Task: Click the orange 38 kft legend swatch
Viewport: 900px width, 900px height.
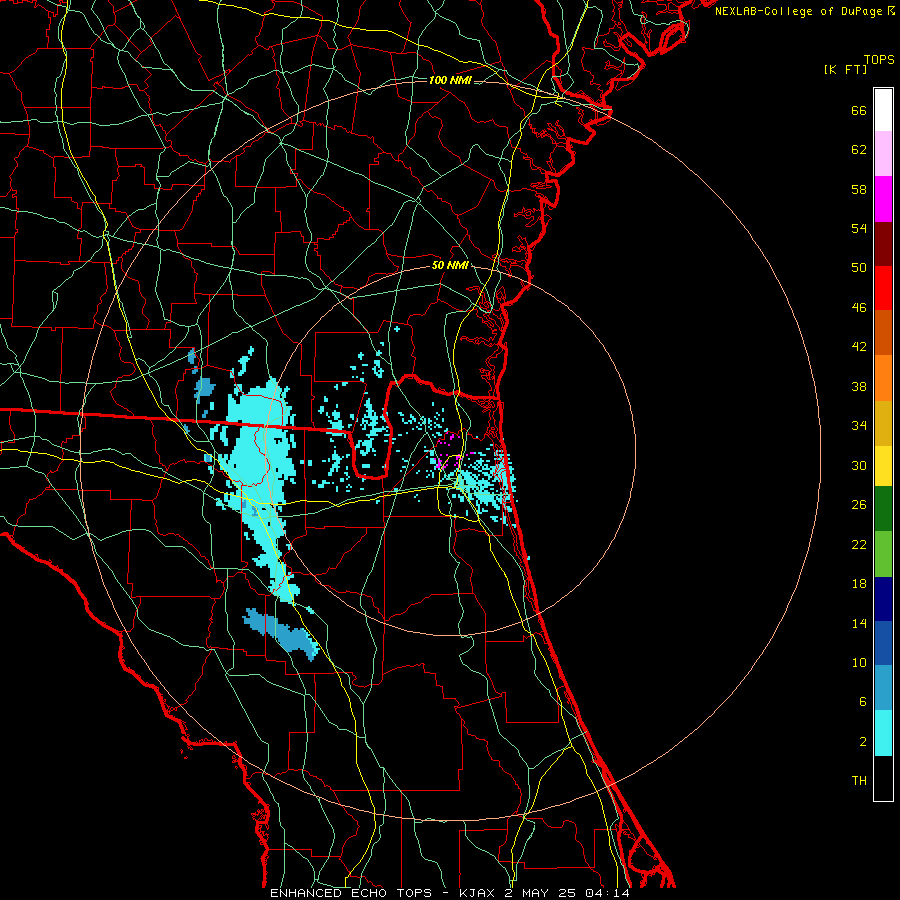Action: pos(883,378)
